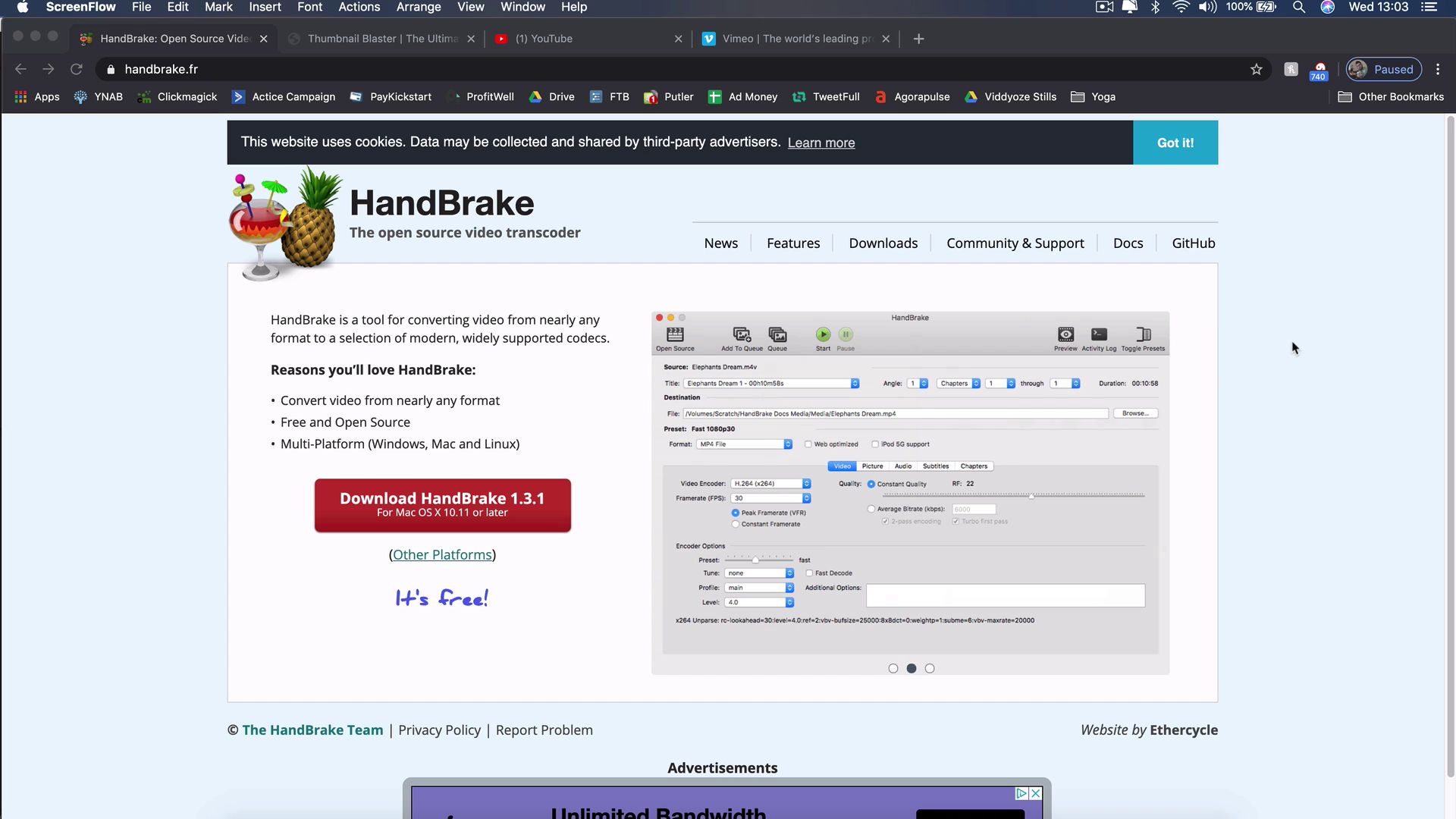
Task: Close the HandBrake browser tab
Action: (x=263, y=39)
